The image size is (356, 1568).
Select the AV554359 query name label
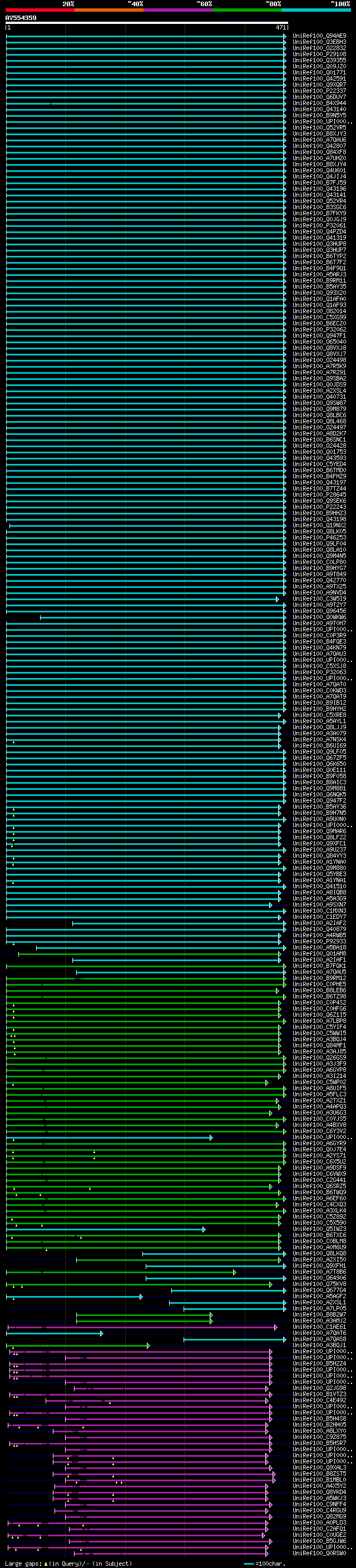pos(21,18)
